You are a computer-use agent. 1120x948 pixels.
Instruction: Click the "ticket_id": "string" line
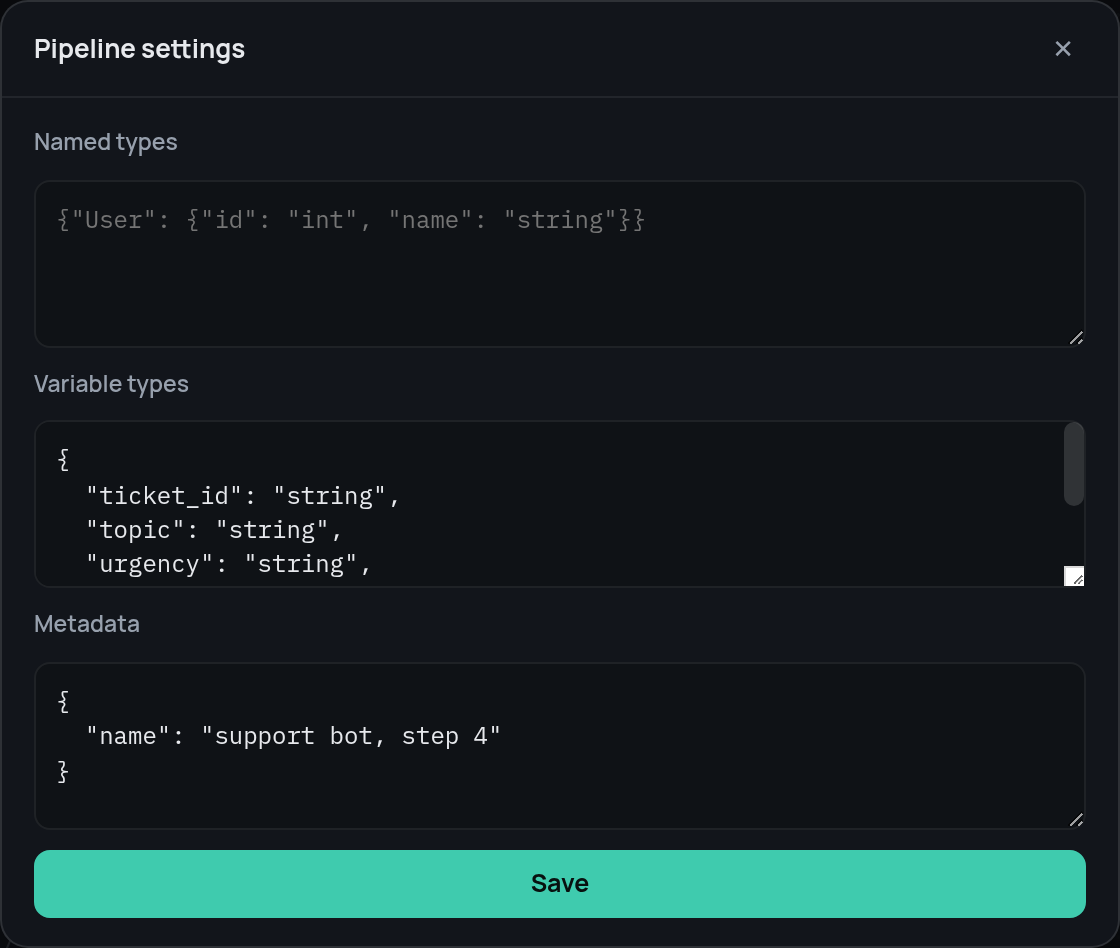coord(242,496)
